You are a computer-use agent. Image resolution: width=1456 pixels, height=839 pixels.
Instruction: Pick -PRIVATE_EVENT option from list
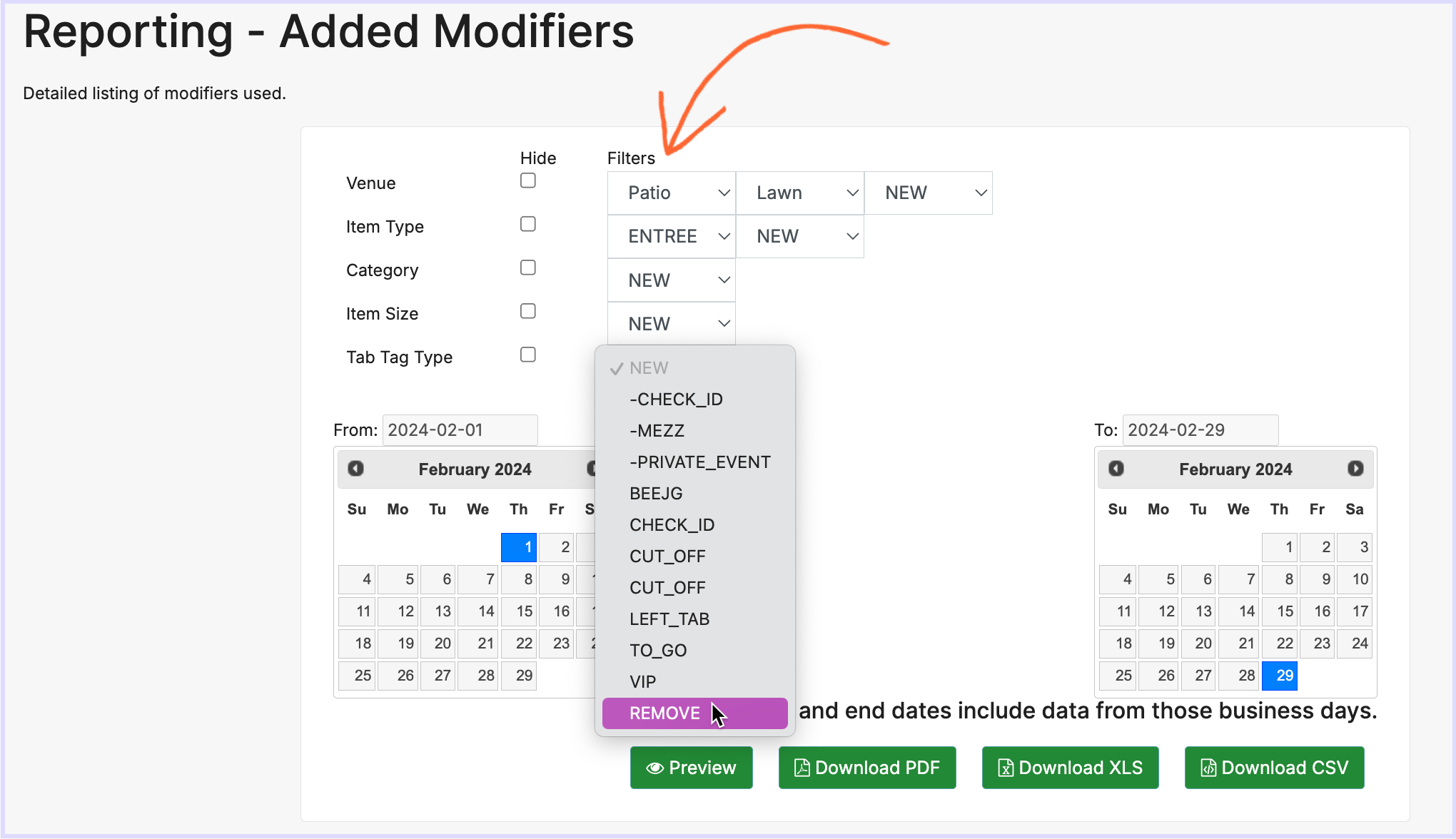(699, 462)
